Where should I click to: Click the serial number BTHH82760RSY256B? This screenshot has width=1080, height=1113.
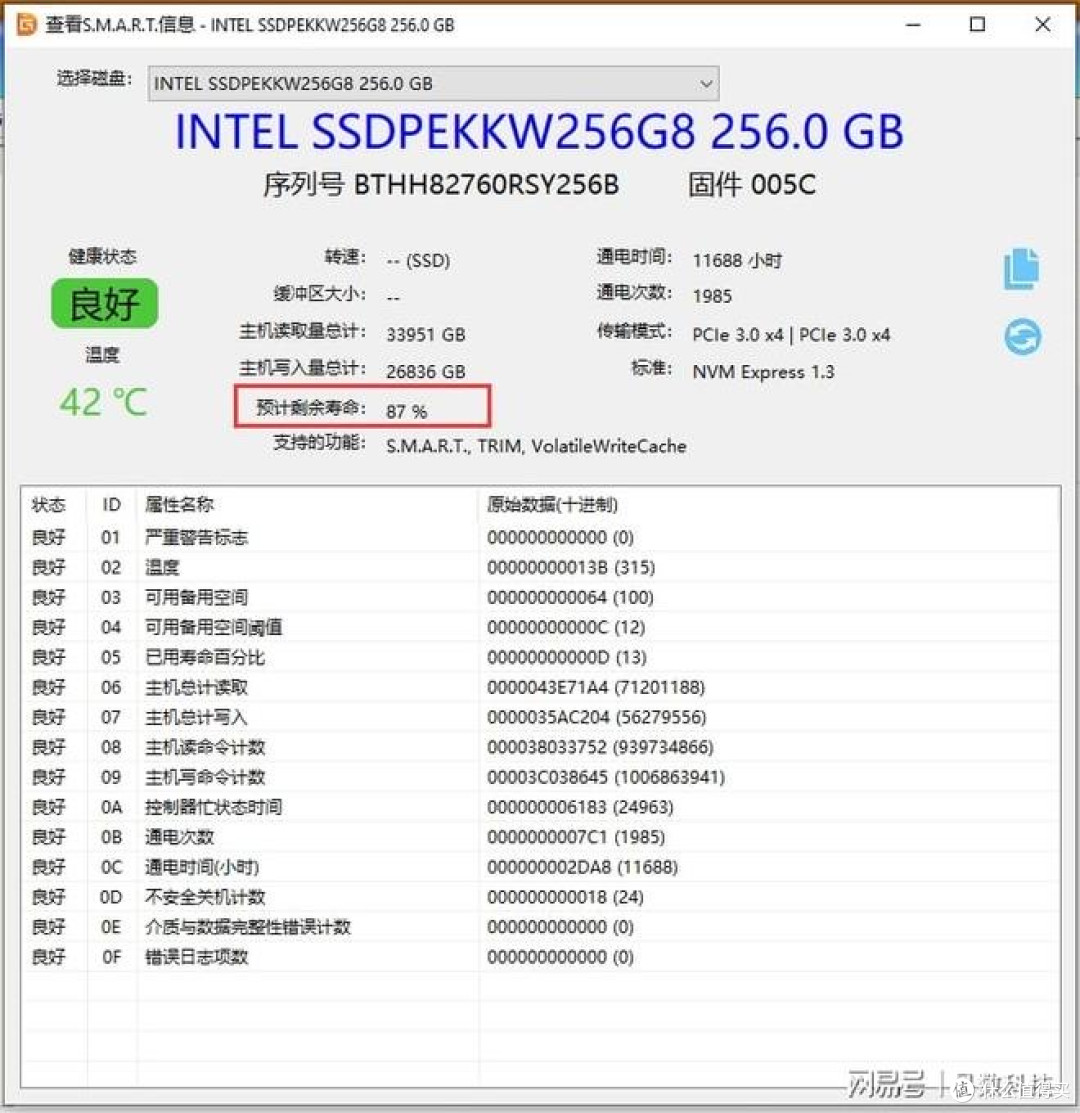pyautogui.click(x=486, y=185)
